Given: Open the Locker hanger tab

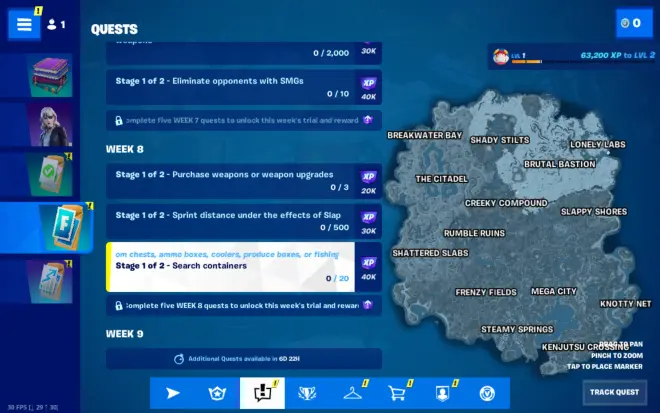Looking at the screenshot, I should (x=352, y=393).
